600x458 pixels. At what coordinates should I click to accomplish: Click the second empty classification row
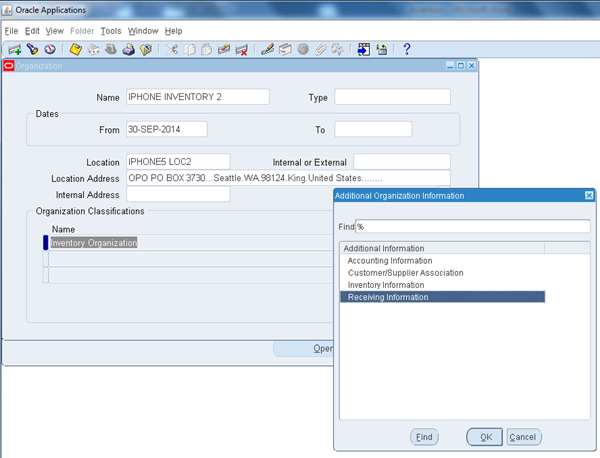pyautogui.click(x=191, y=259)
